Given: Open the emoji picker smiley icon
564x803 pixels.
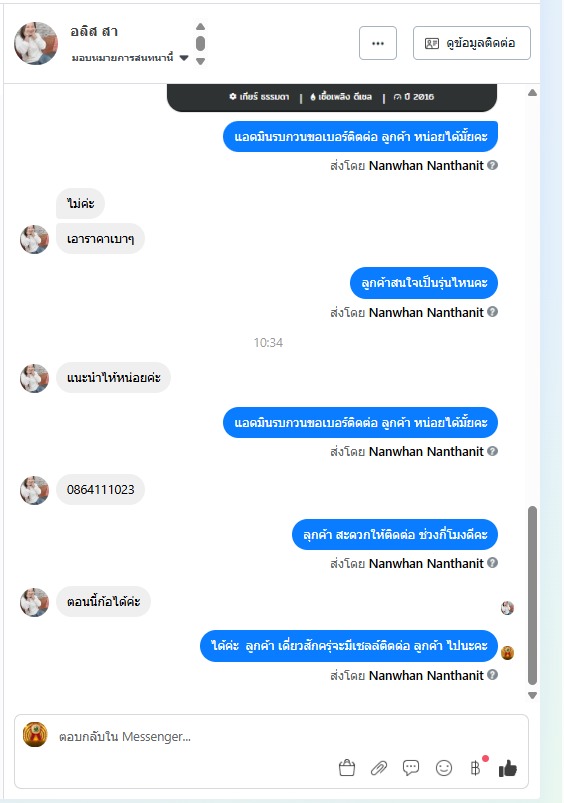Looking at the screenshot, I should 444,768.
